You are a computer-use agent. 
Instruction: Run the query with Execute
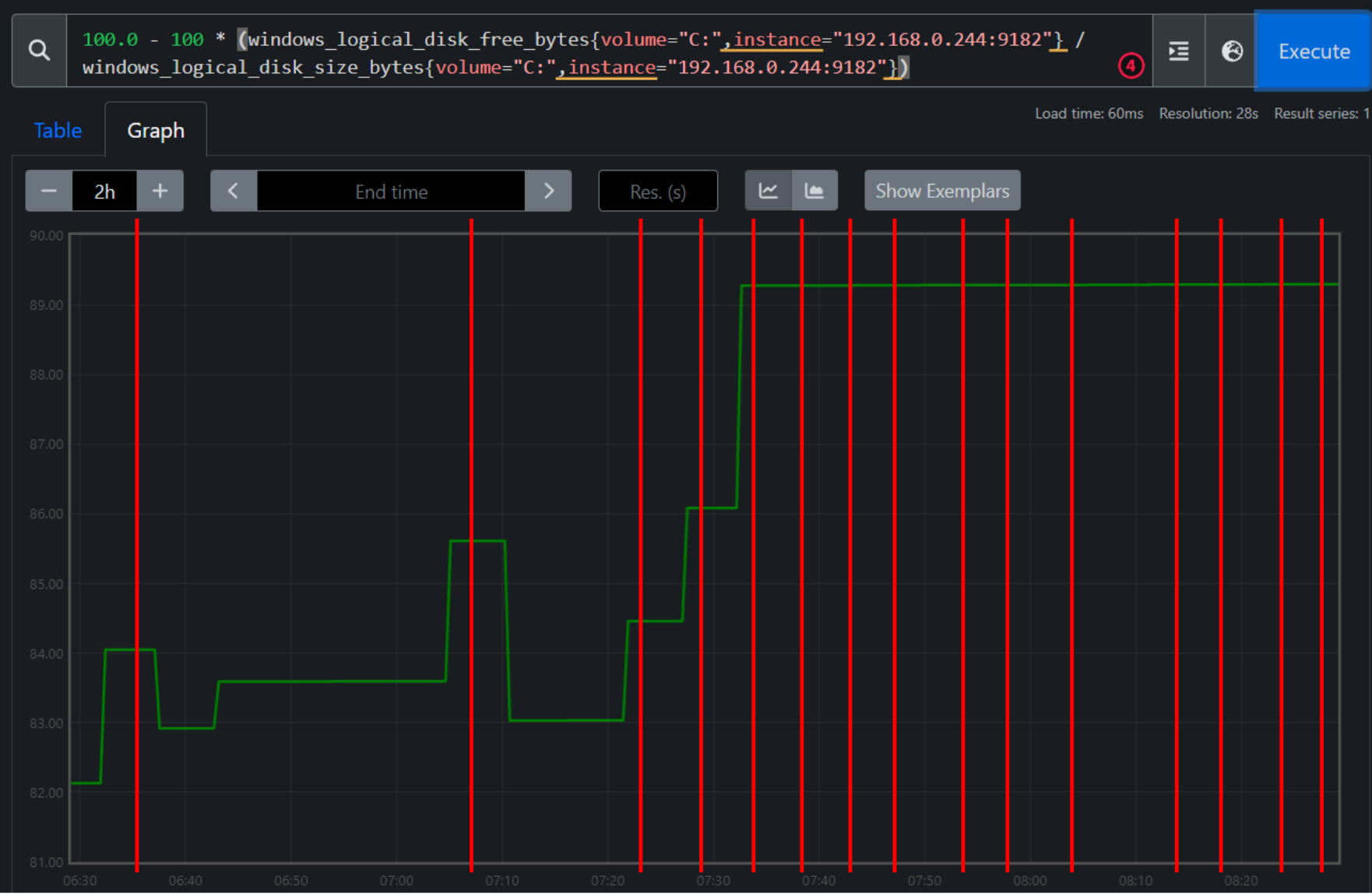coord(1314,51)
